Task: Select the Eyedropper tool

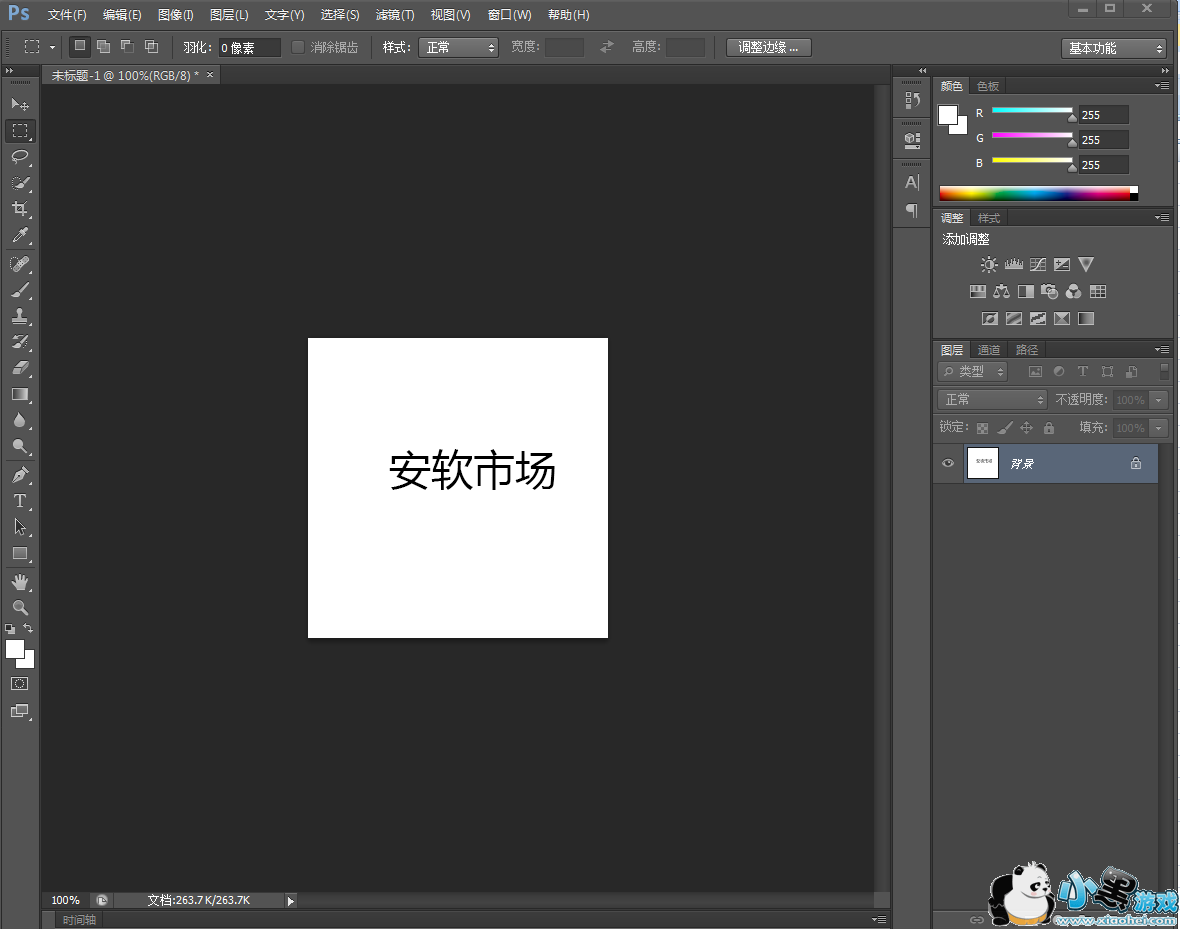Action: coord(20,236)
